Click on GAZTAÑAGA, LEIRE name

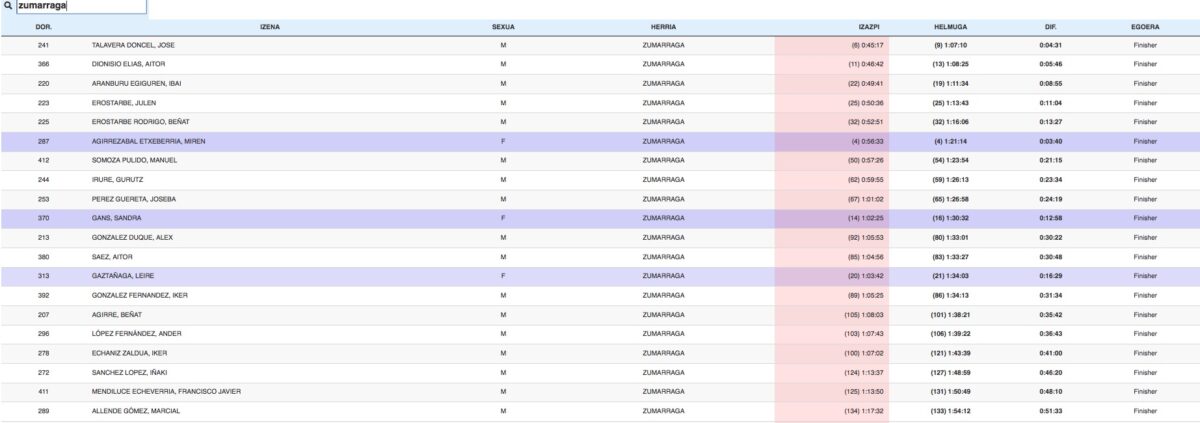122,276
